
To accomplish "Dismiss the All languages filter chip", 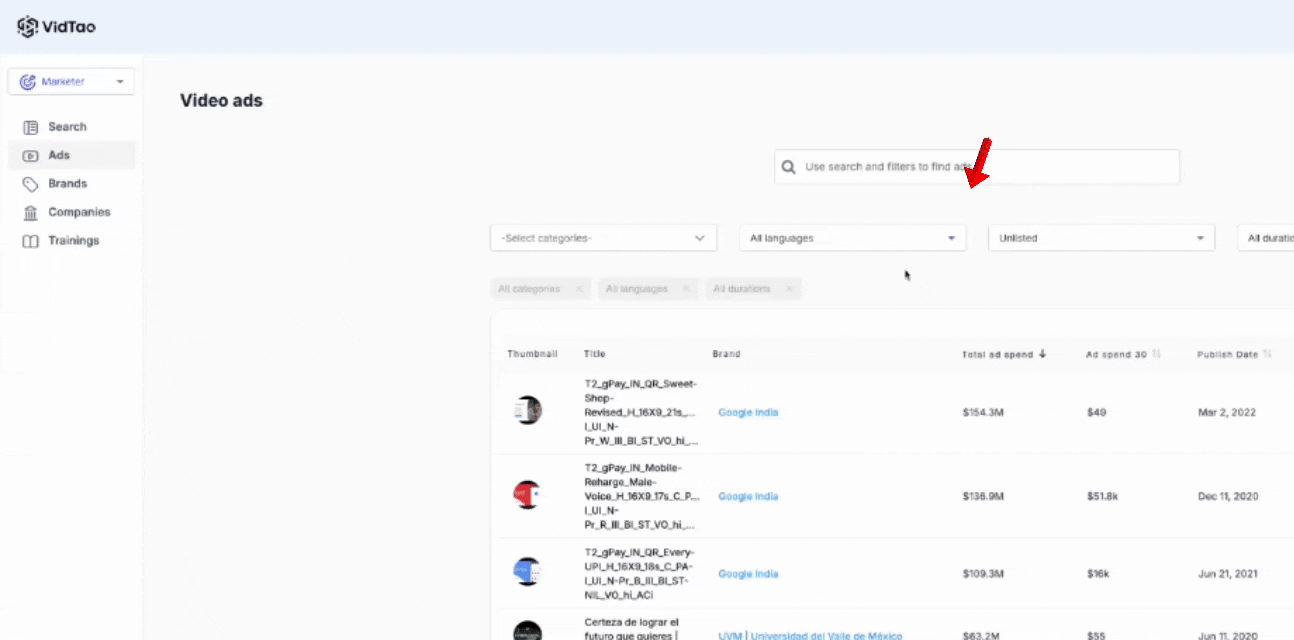I will click(x=687, y=288).
